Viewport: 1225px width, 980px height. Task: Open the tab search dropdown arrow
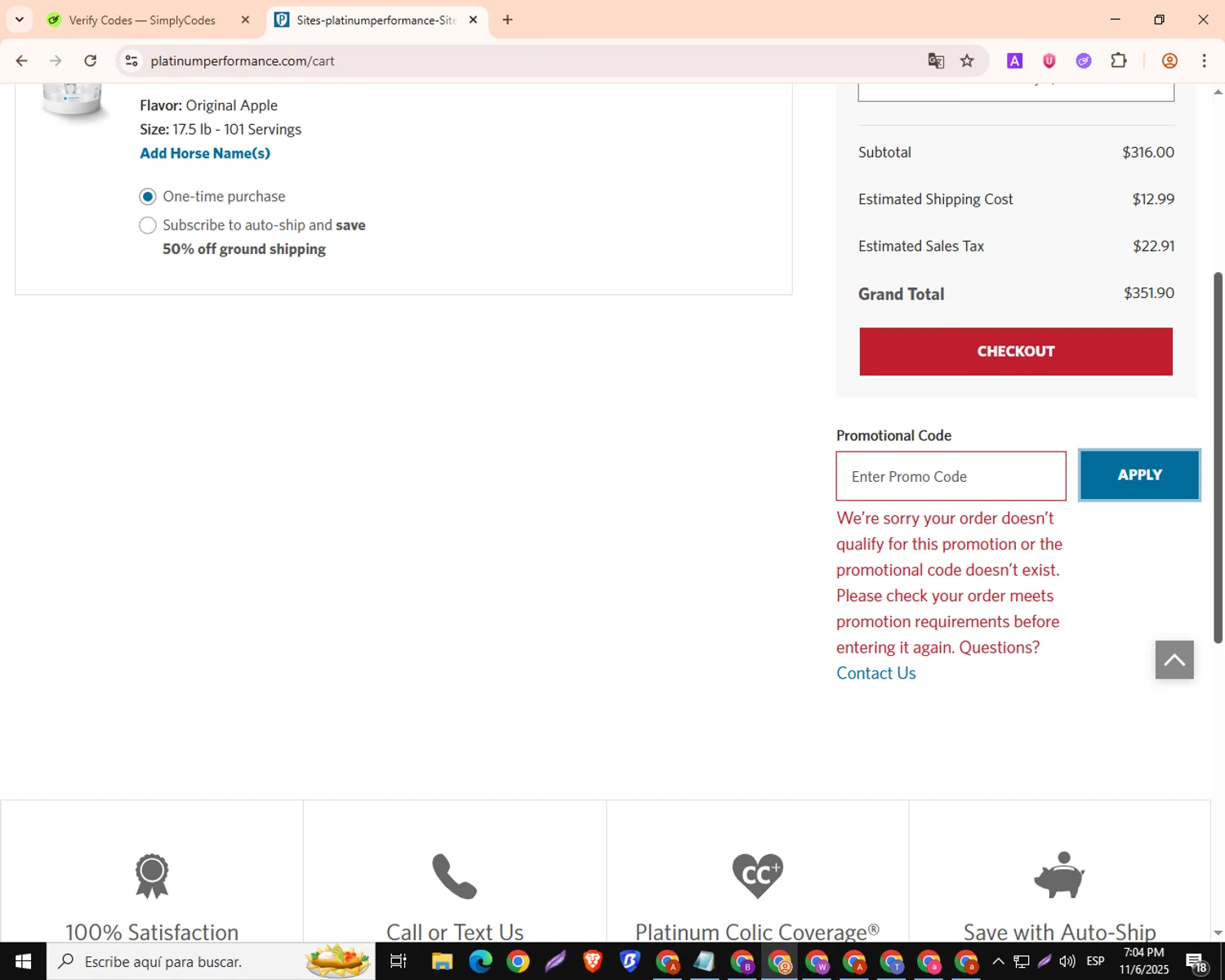[20, 20]
